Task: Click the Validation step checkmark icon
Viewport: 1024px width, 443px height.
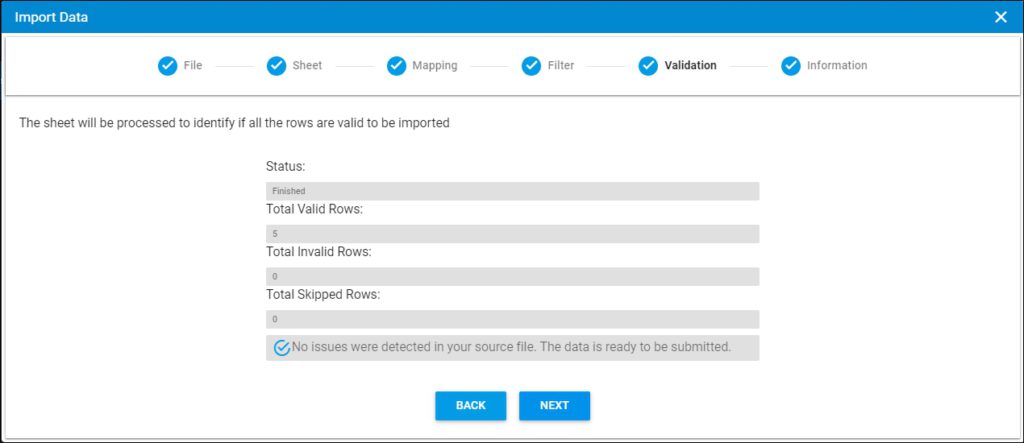Action: point(648,66)
